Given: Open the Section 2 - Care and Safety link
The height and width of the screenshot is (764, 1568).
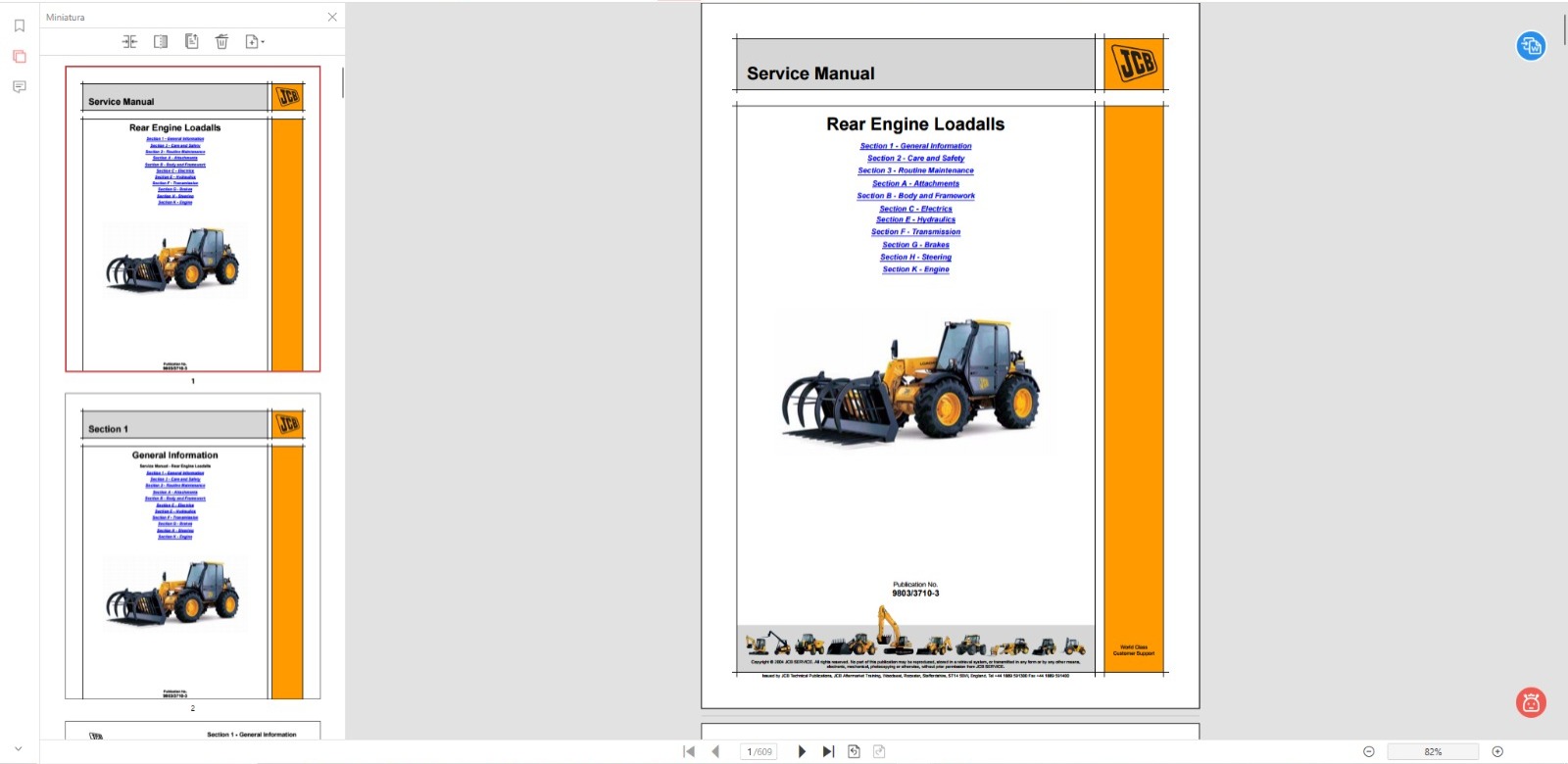Looking at the screenshot, I should (915, 158).
